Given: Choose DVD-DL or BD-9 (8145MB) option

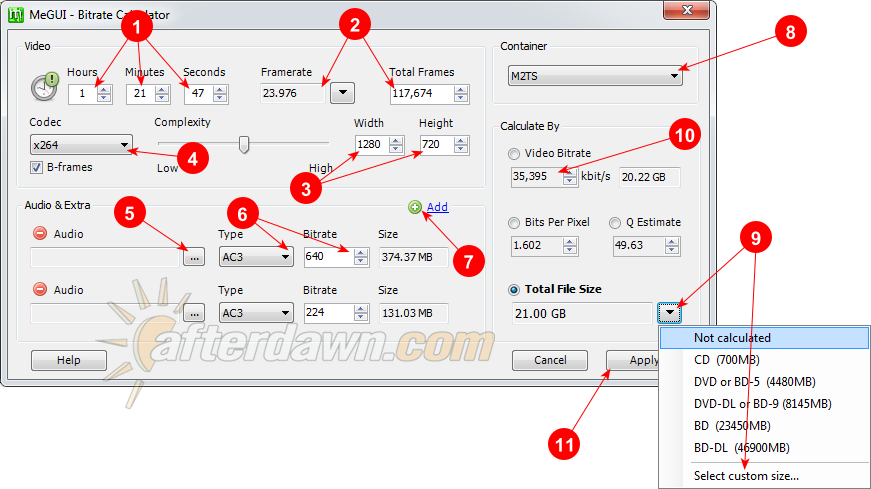Looking at the screenshot, I should [764, 403].
